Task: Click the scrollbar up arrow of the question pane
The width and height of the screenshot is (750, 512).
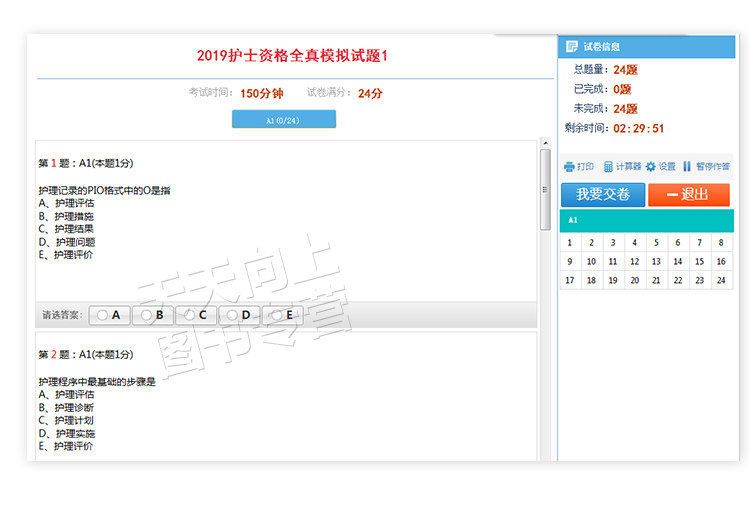Action: 545,143
